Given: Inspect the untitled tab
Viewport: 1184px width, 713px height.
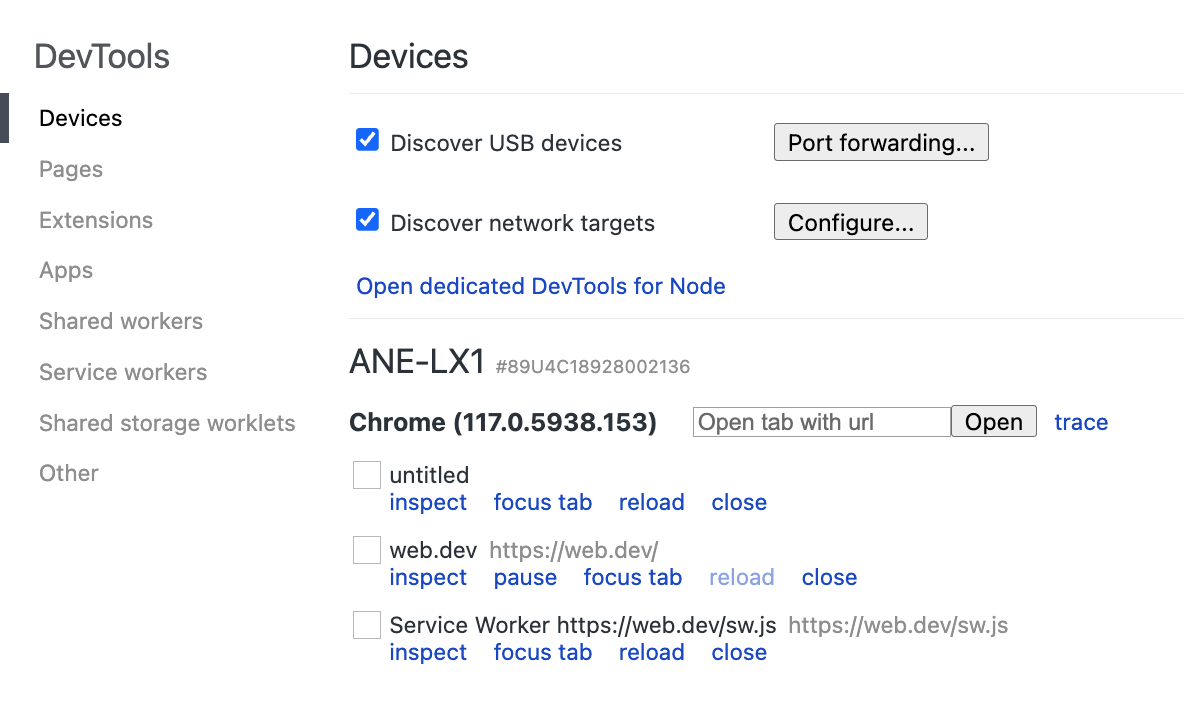Looking at the screenshot, I should (x=428, y=502).
